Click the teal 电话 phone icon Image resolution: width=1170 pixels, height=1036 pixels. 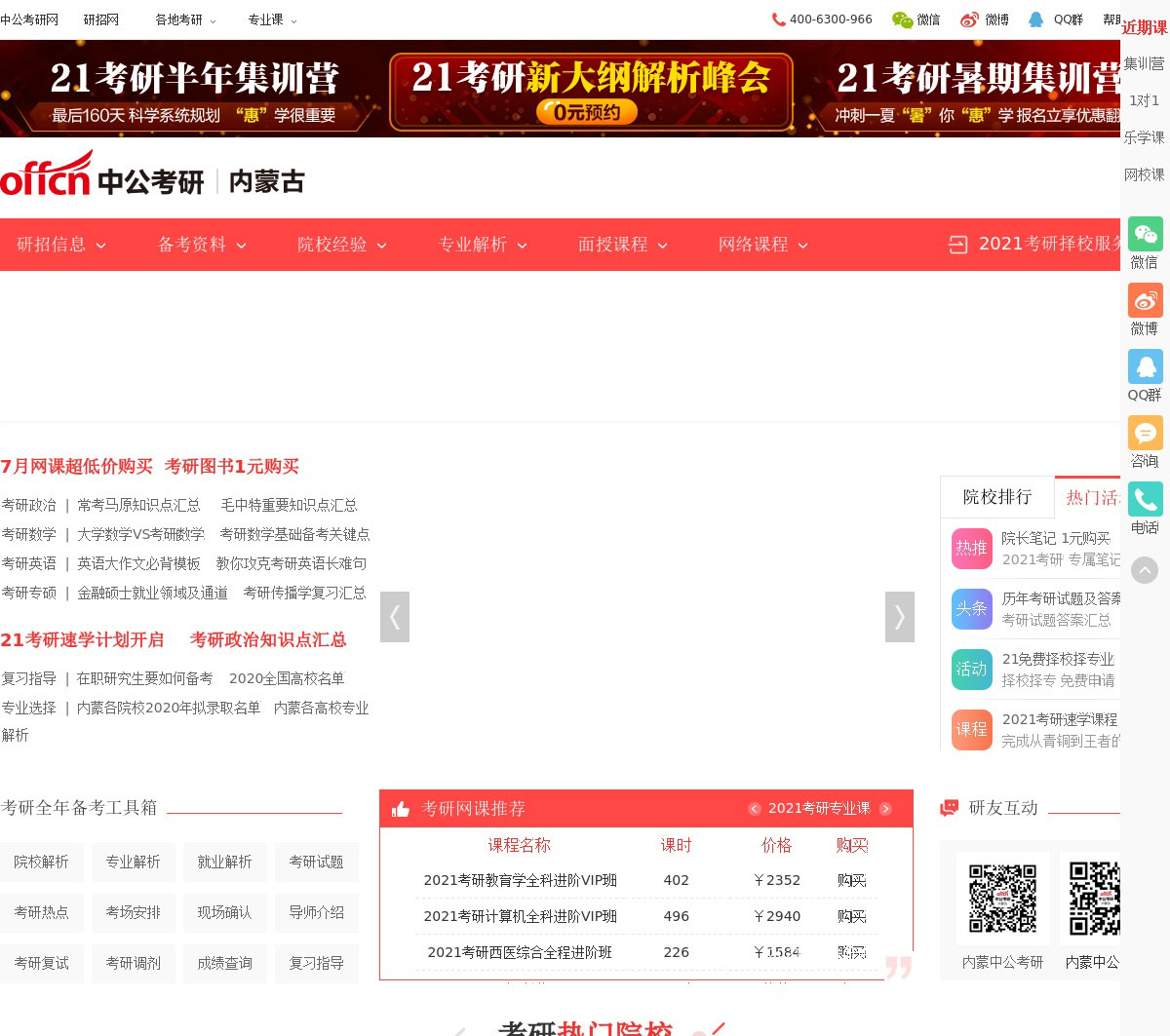tap(1145, 499)
